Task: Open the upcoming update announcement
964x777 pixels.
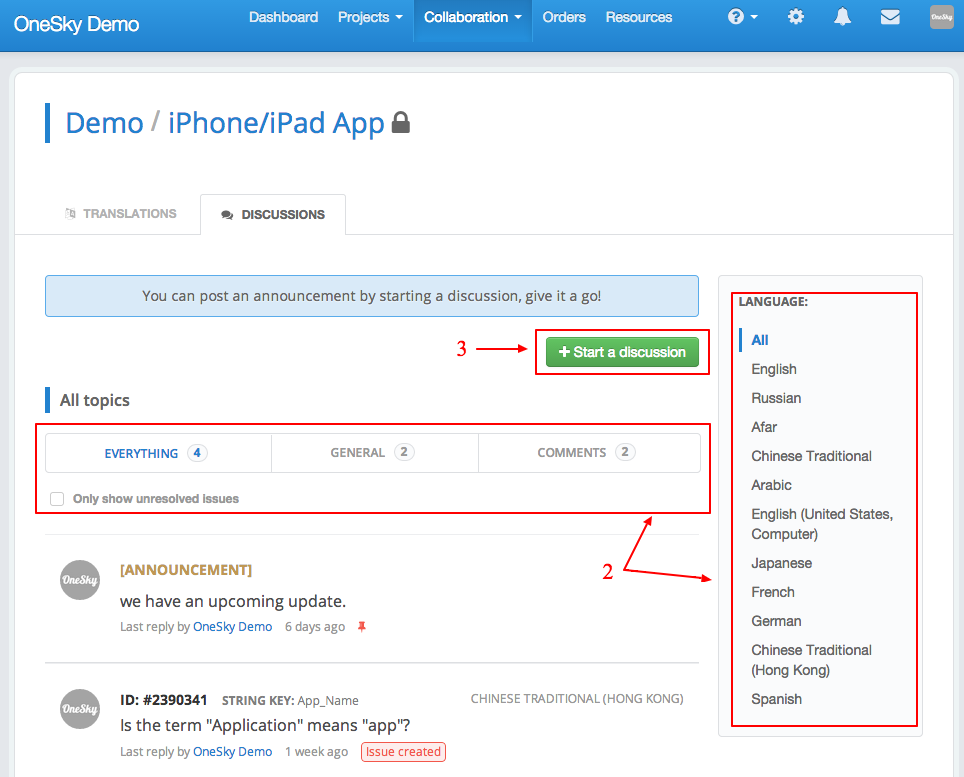Action: coord(233,601)
